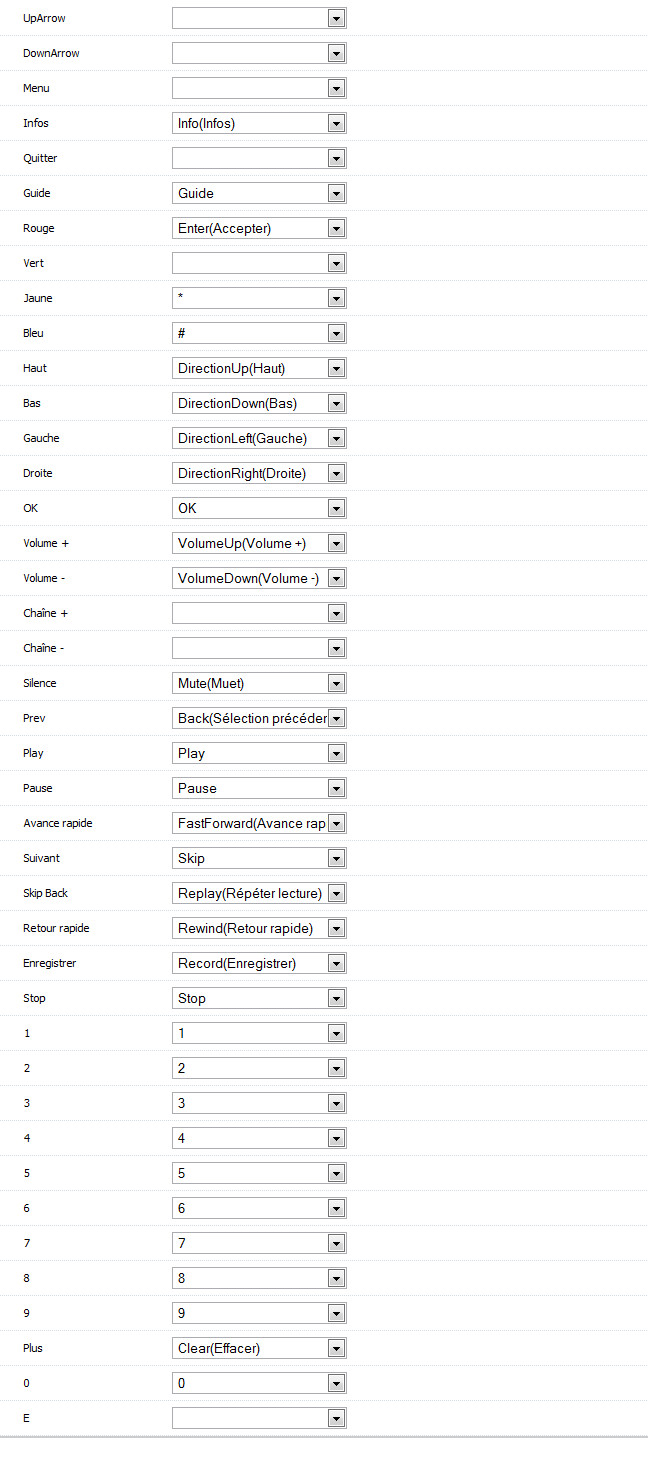Screen dimensions: 648x1459
Task: Expand the Pause row dropdown
Action: point(259,788)
